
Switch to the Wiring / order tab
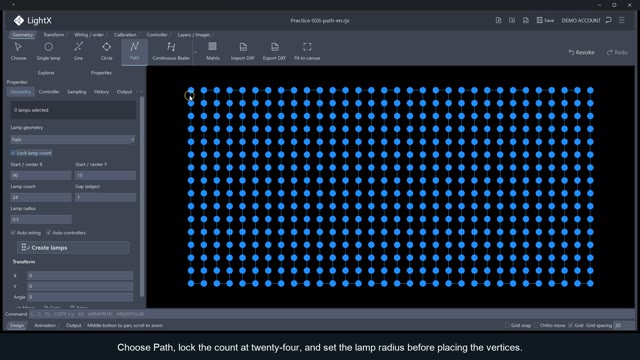click(x=89, y=35)
